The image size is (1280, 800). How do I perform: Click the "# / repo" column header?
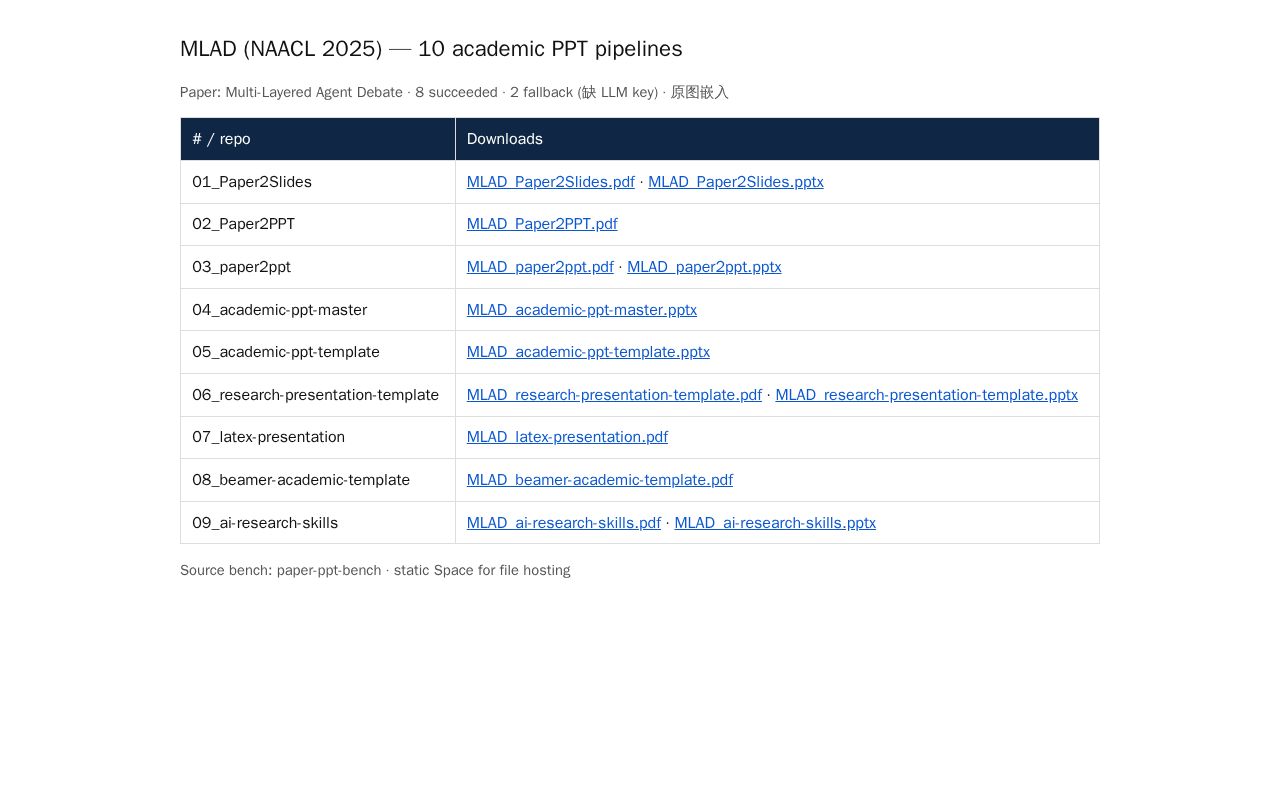pos(318,139)
